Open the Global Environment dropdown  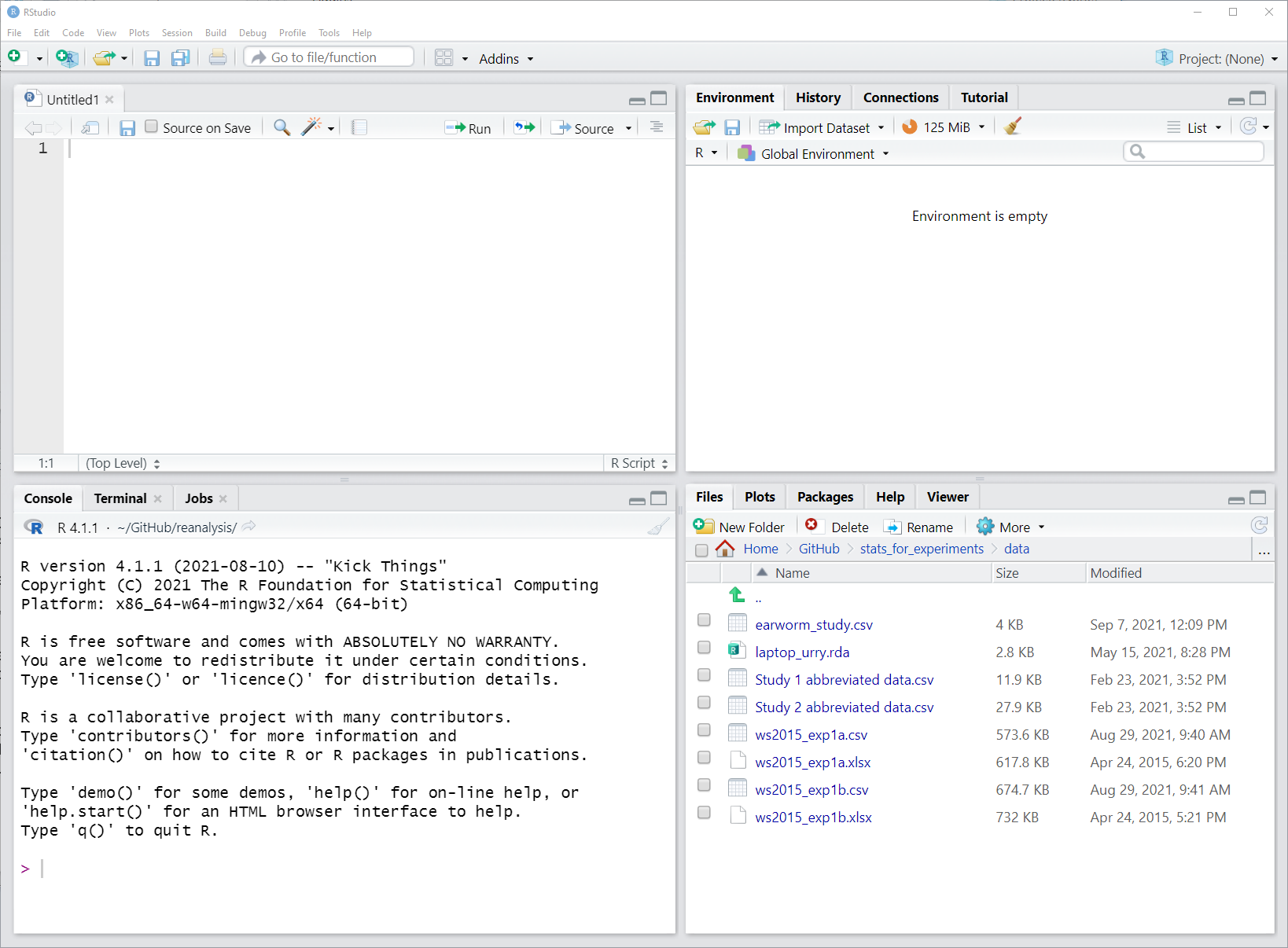(813, 154)
